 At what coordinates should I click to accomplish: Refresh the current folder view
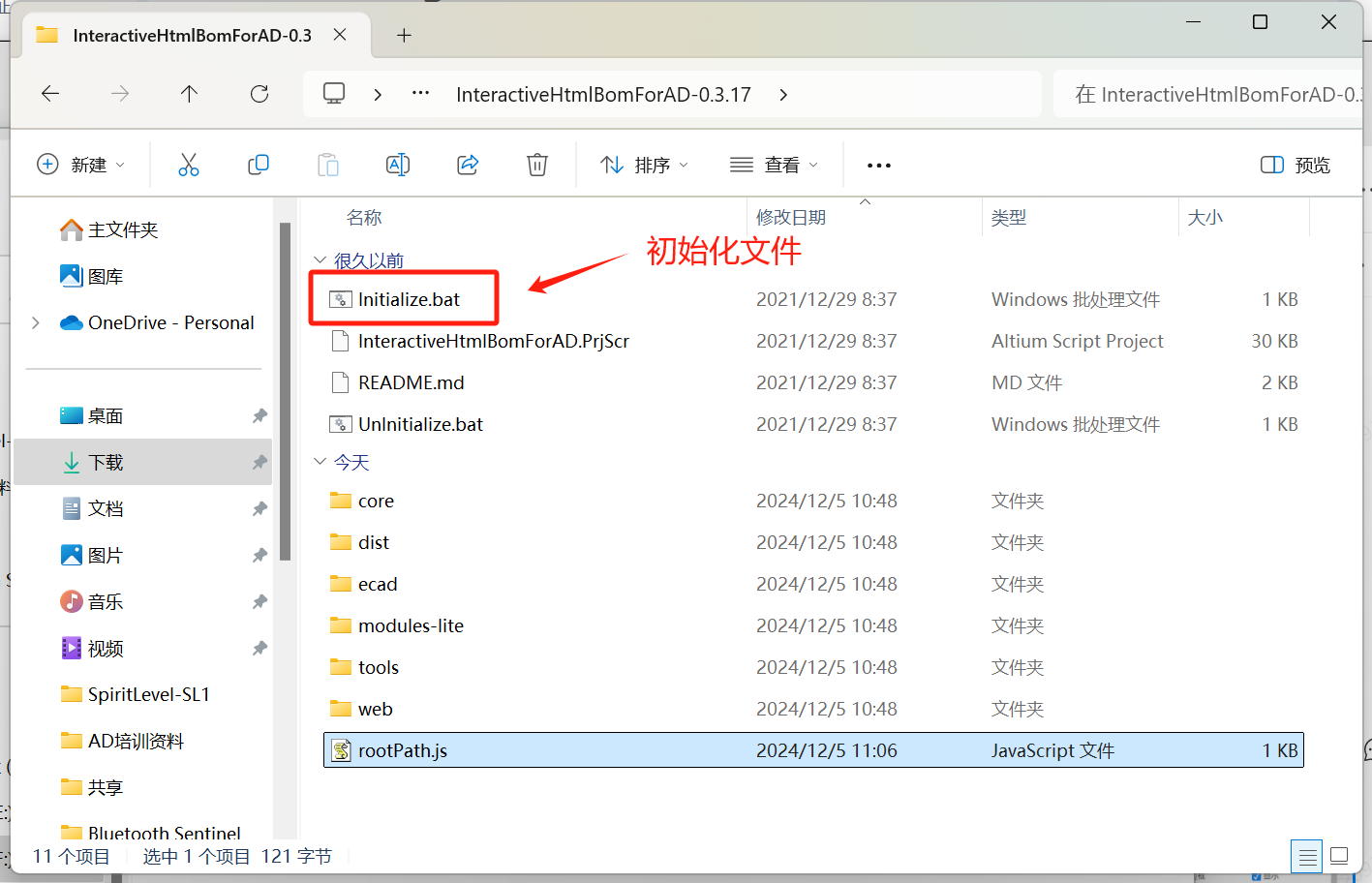pyautogui.click(x=259, y=94)
